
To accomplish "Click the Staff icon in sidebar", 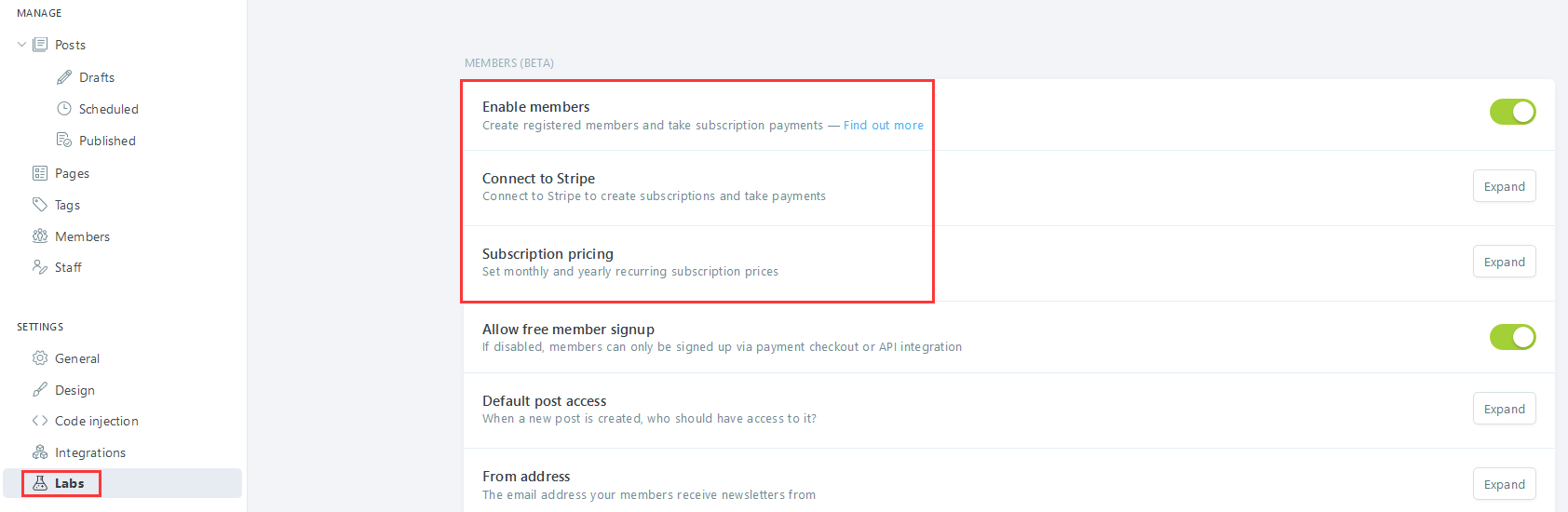I will (40, 267).
